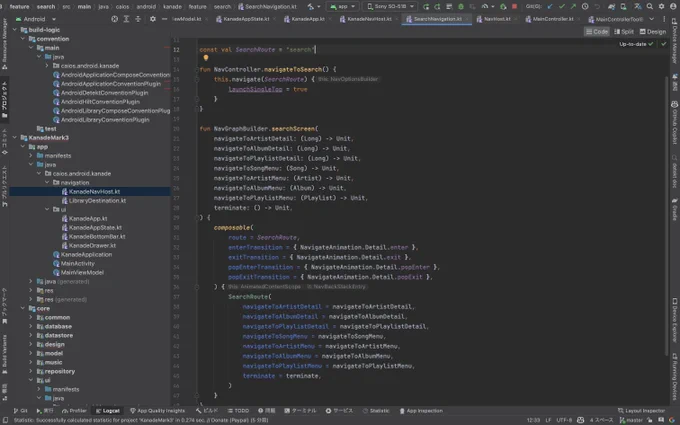
Task: Switch to NavHost.kt editor tab
Action: (x=497, y=19)
